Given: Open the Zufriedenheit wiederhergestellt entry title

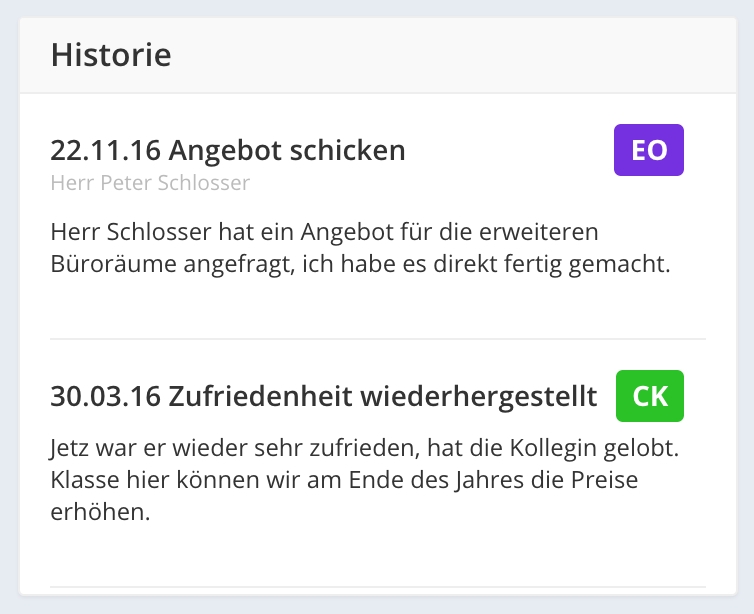Looking at the screenshot, I should coord(324,396).
